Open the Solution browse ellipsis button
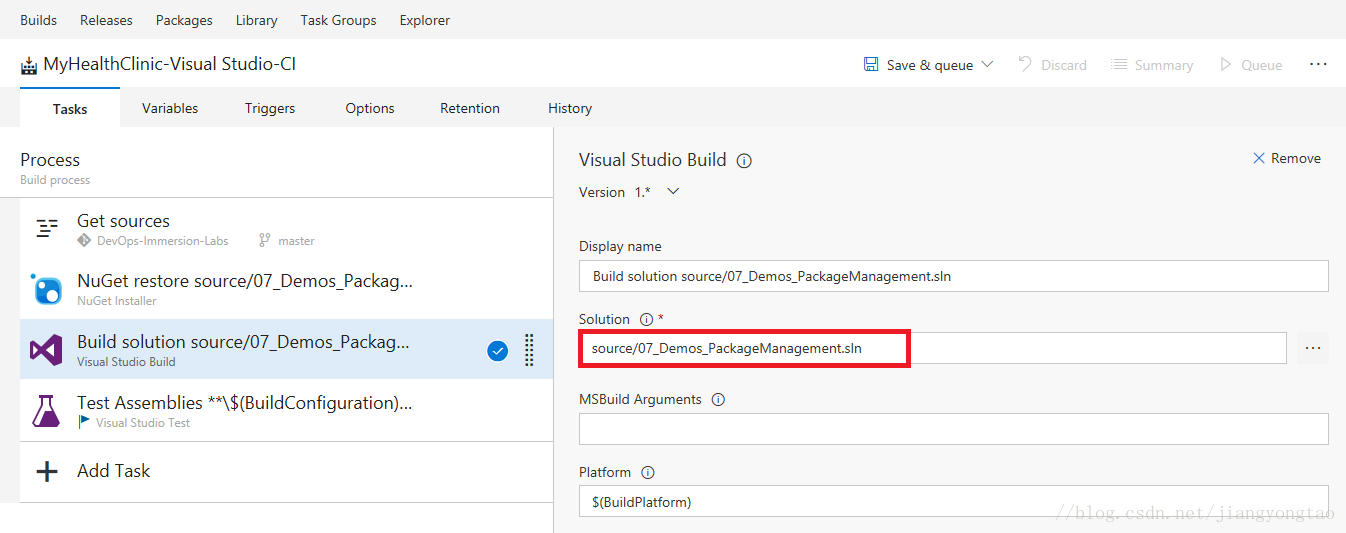1346x533 pixels. [x=1313, y=348]
